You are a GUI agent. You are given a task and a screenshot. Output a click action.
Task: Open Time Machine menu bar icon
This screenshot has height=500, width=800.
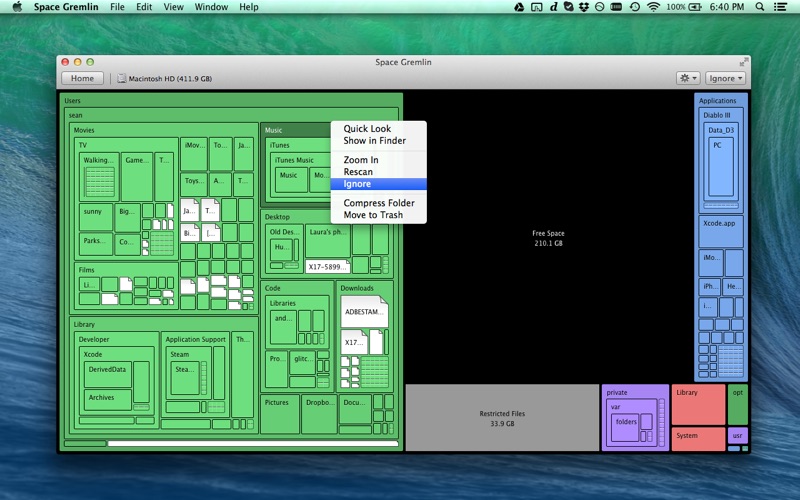635,7
